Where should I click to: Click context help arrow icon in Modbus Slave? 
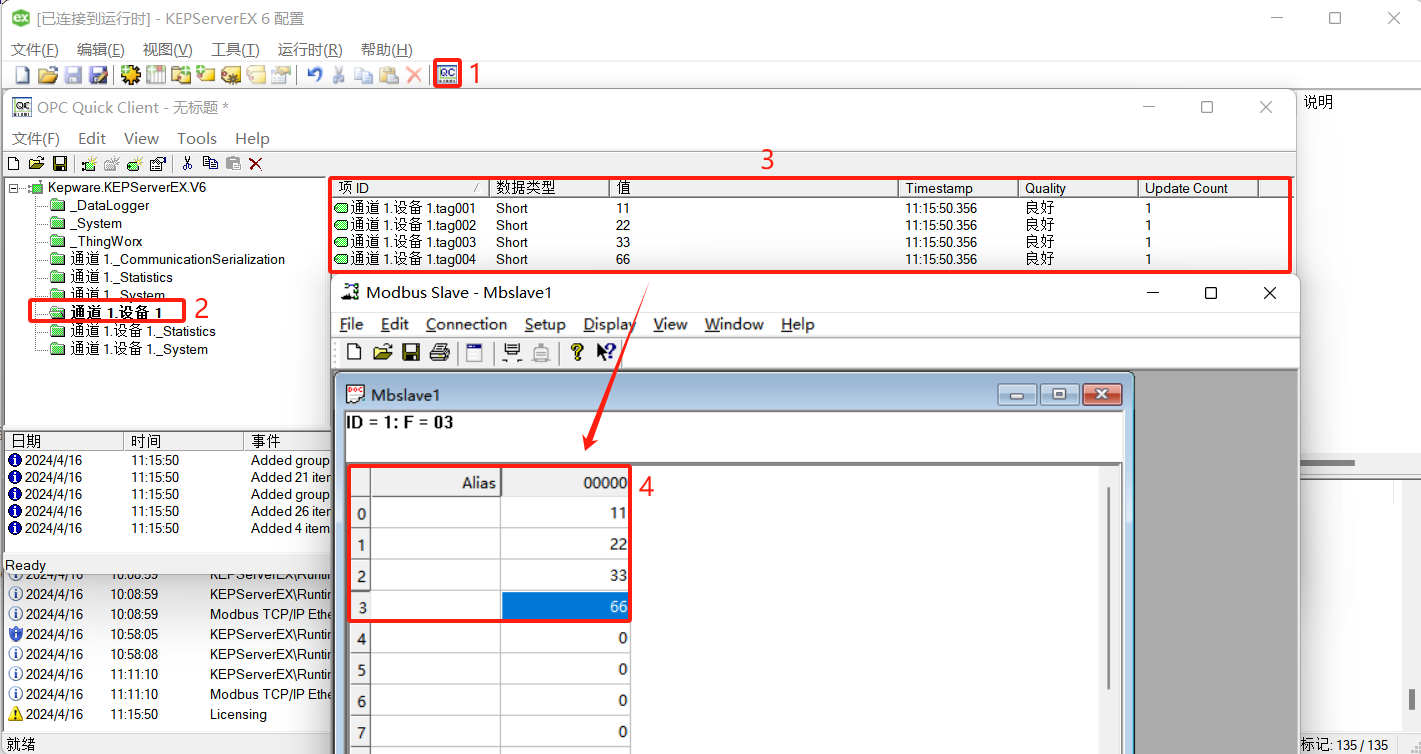[606, 352]
